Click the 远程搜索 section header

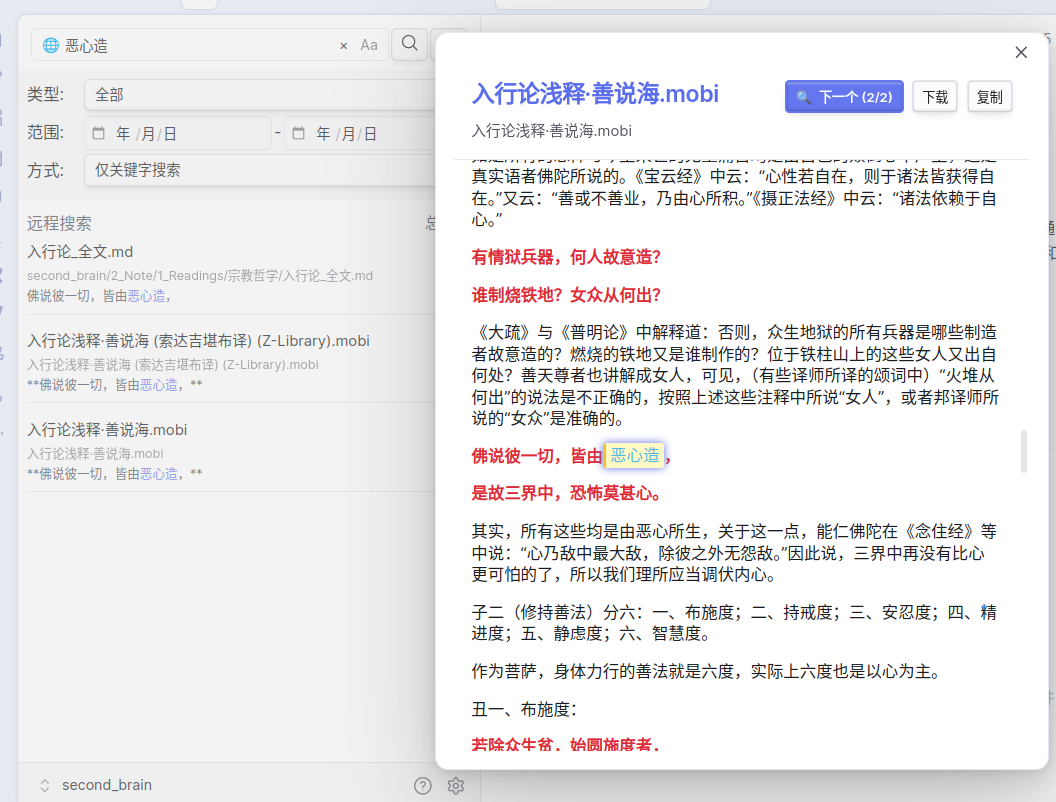(x=59, y=224)
